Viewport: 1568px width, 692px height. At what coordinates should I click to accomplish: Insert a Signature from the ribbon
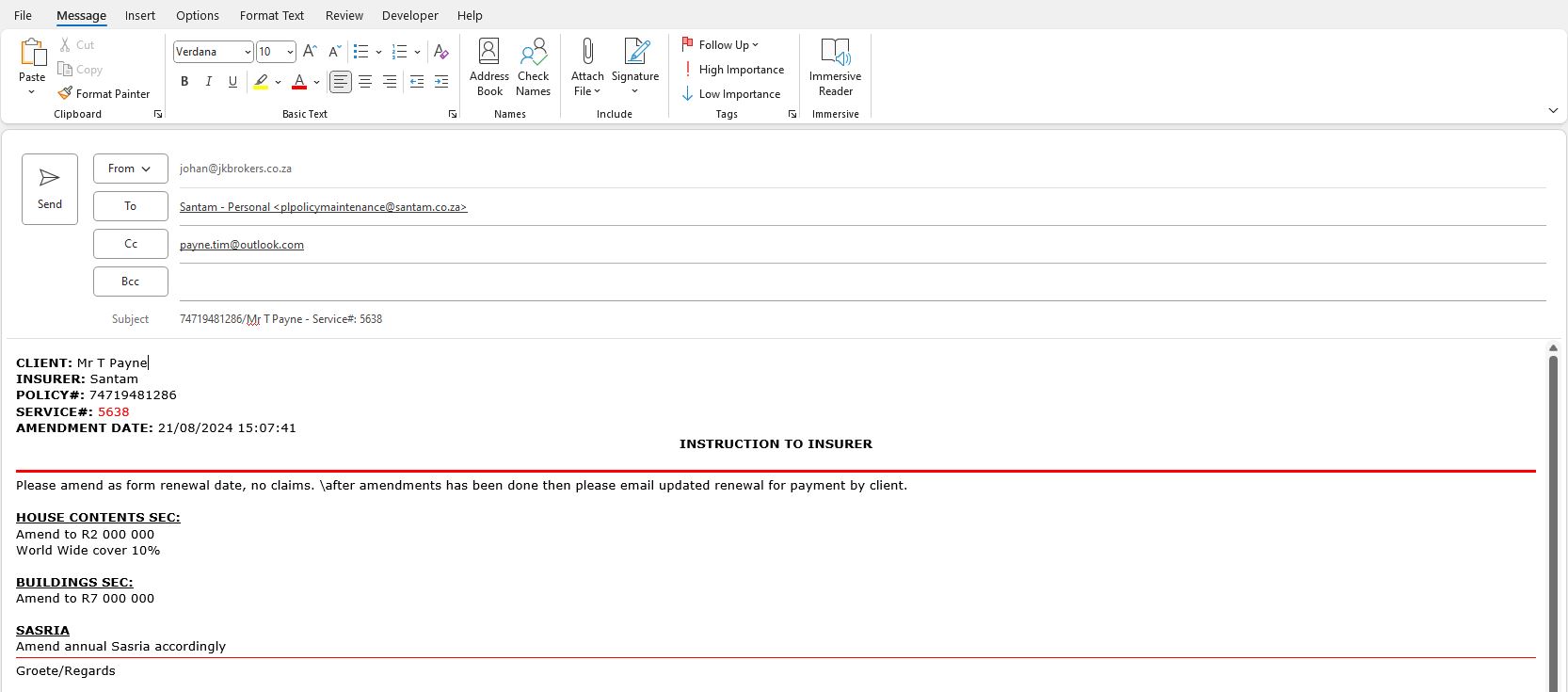(x=635, y=68)
